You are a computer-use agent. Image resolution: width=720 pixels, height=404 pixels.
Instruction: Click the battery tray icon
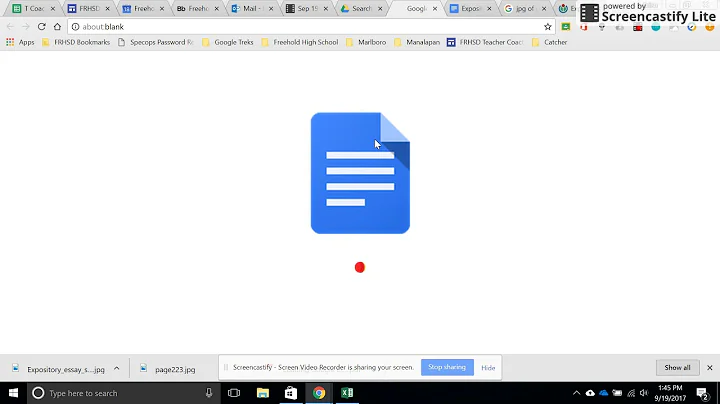(618, 393)
